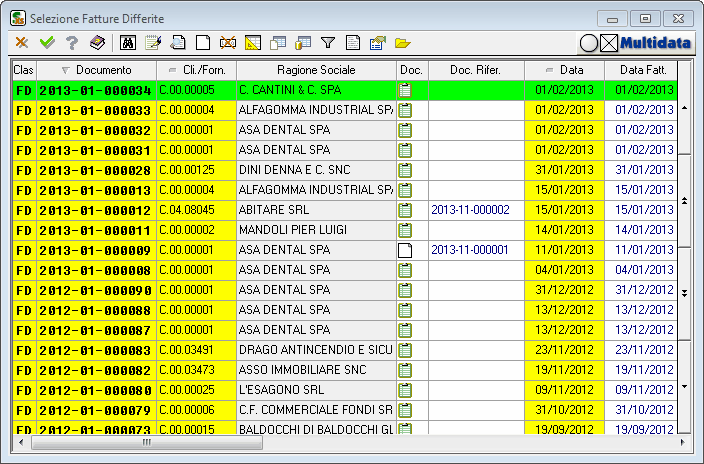Viewport: 704px width, 464px height.
Task: Click C.F. COMMERCIALE FONDI company name
Action: coord(316,410)
